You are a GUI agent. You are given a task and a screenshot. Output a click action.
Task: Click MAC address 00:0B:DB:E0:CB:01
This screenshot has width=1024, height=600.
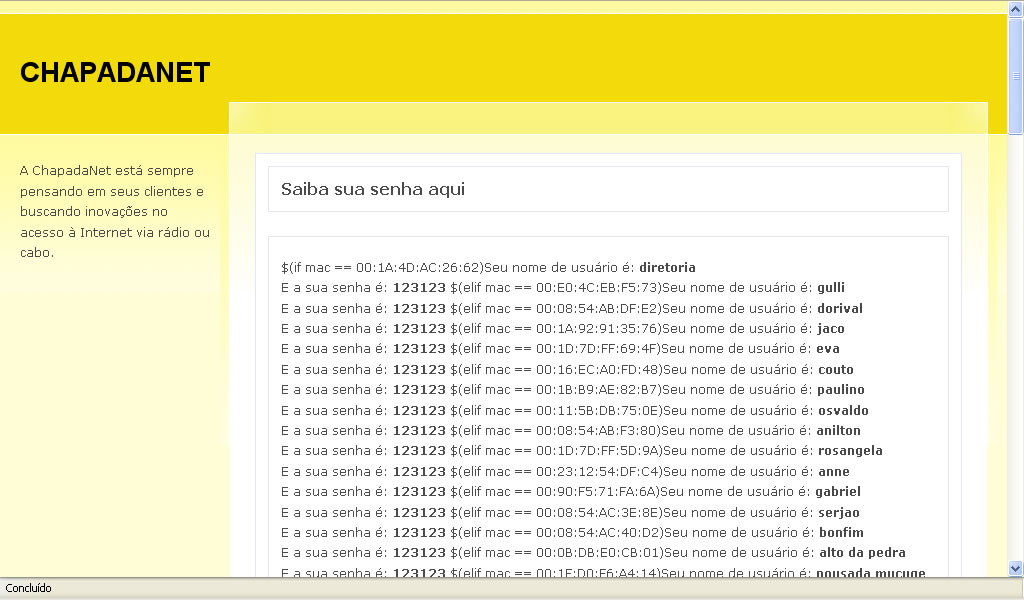598,553
